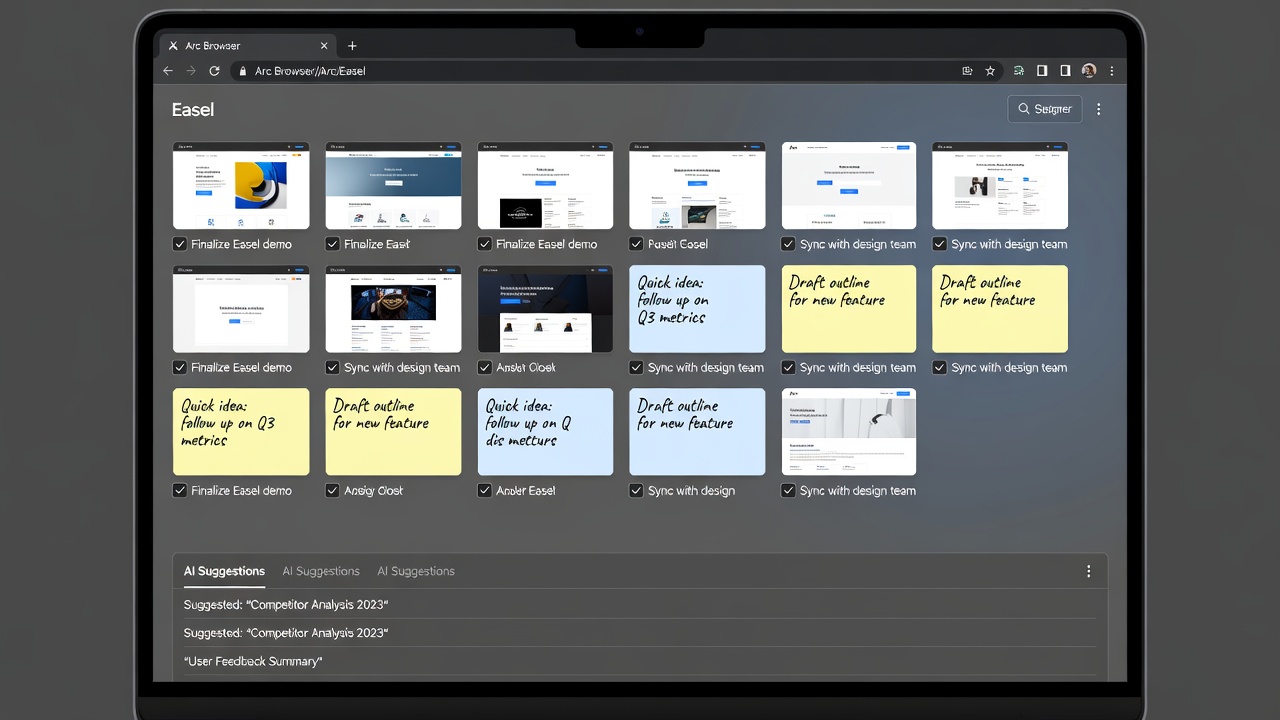Bookmark this page with the star icon
This screenshot has width=1280, height=720.
pyautogui.click(x=990, y=71)
